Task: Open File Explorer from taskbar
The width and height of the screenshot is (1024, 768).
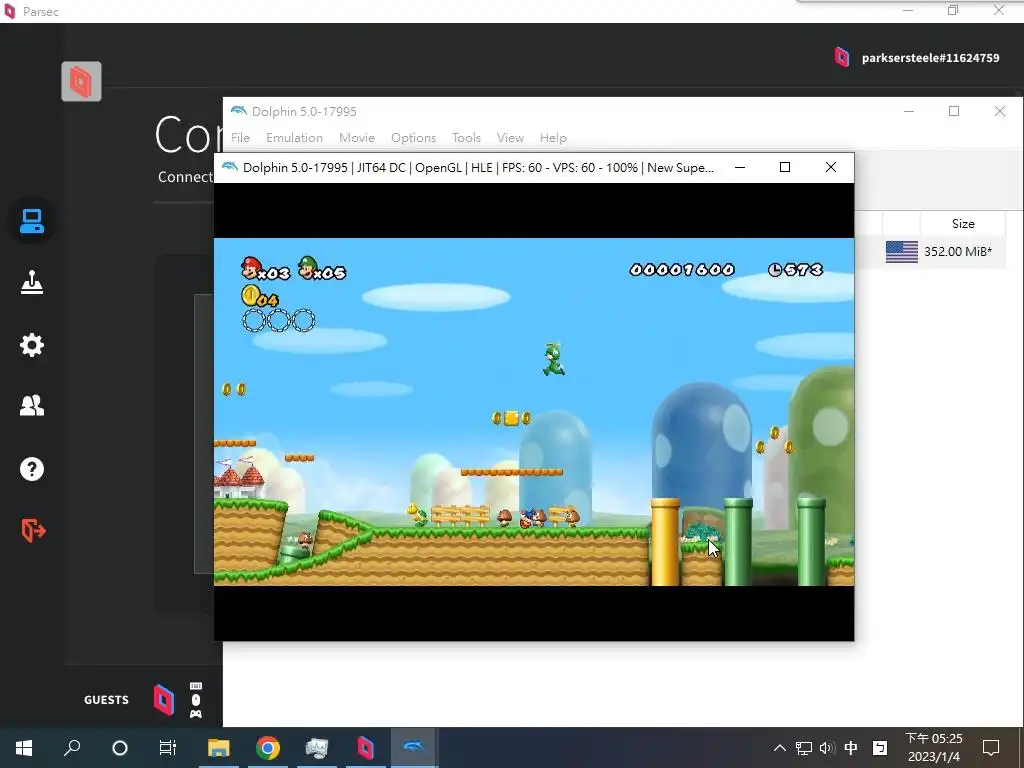Action: (x=219, y=748)
